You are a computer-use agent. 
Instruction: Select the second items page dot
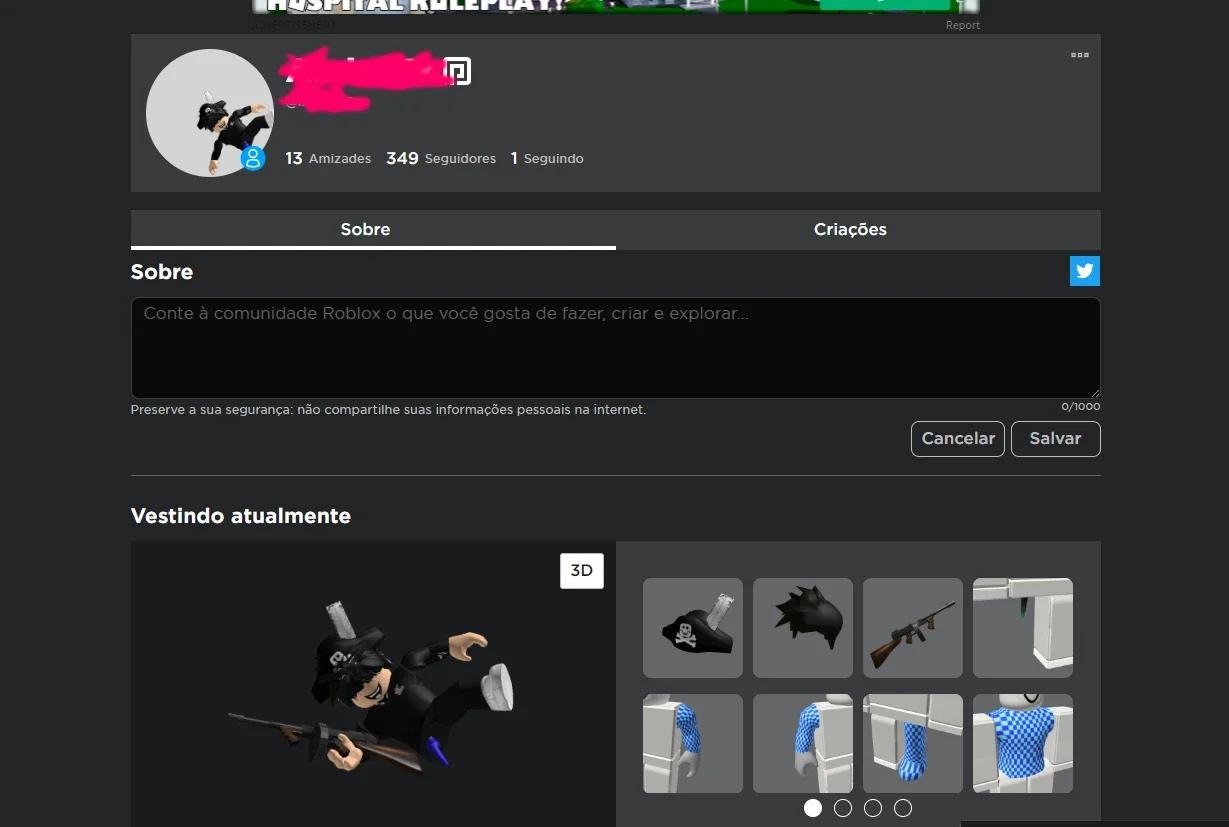(843, 808)
